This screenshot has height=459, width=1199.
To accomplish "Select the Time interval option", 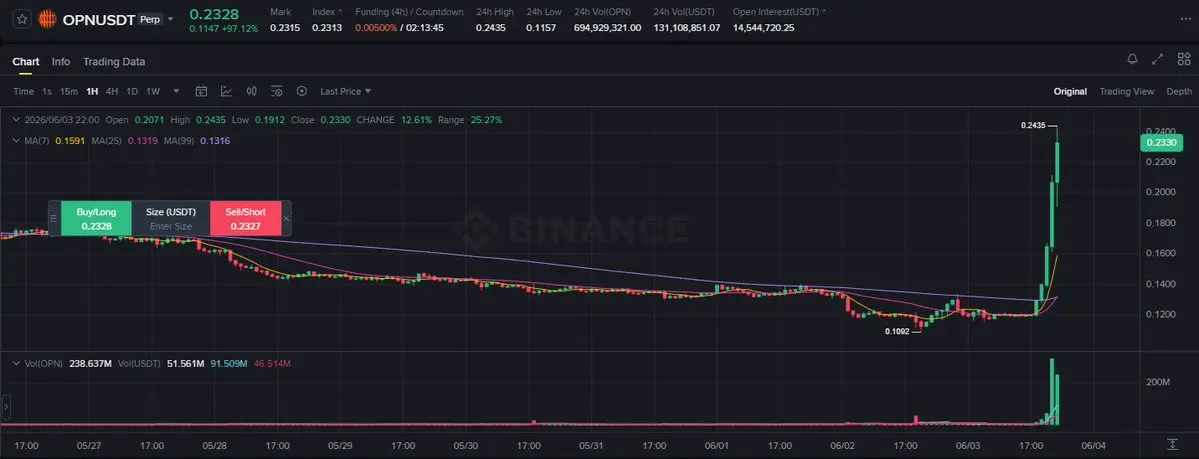I will click(24, 92).
